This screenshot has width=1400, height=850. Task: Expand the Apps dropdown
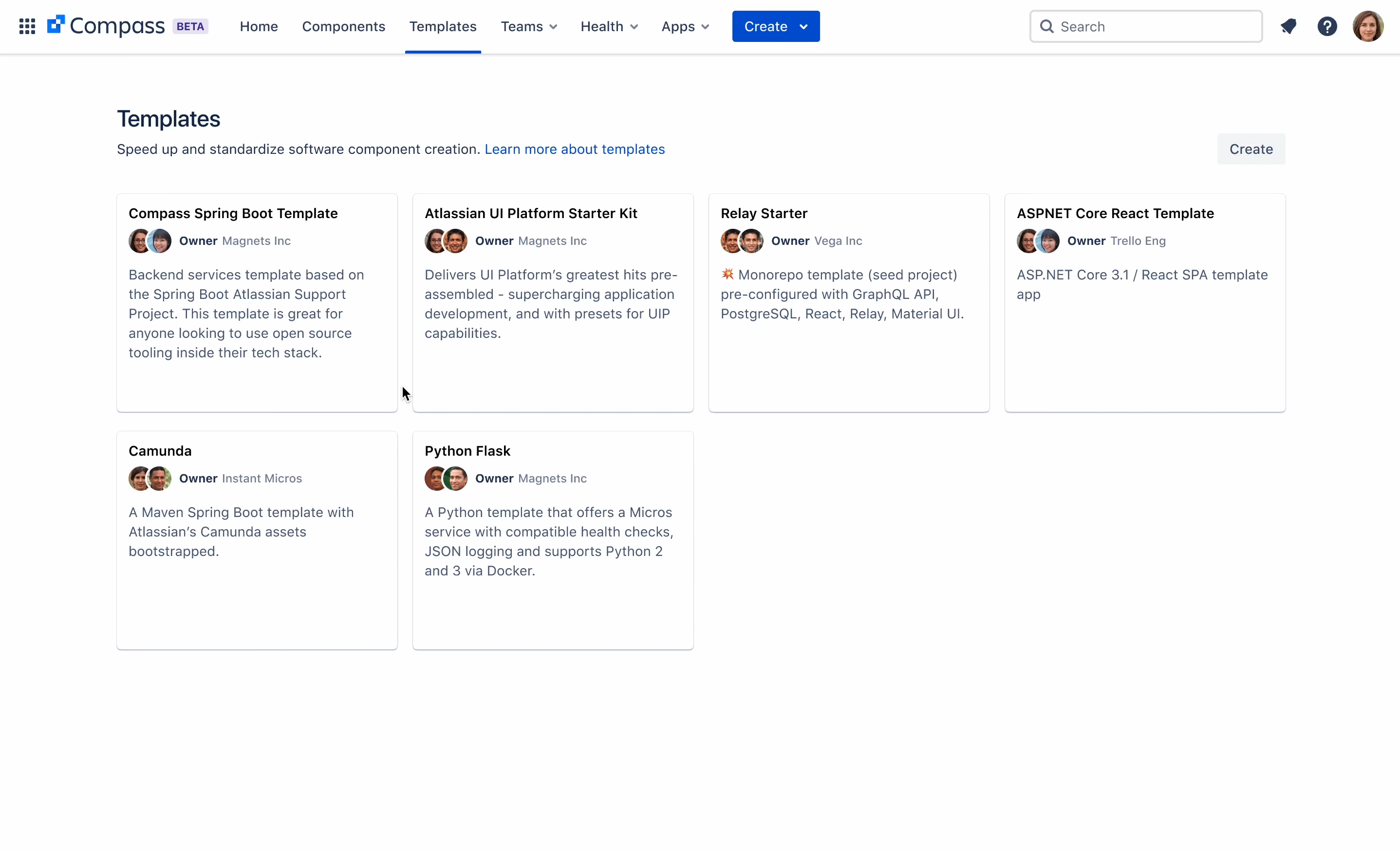pyautogui.click(x=684, y=26)
